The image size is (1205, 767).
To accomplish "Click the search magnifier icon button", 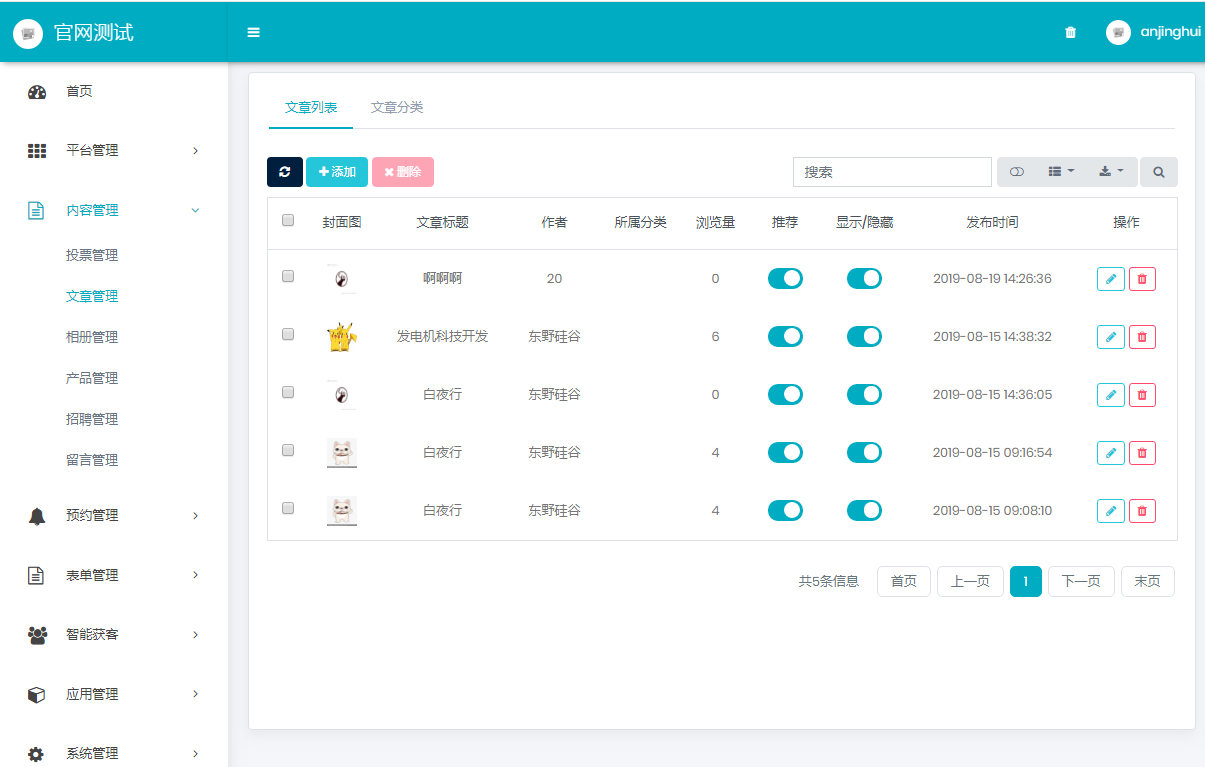I will pos(1158,172).
